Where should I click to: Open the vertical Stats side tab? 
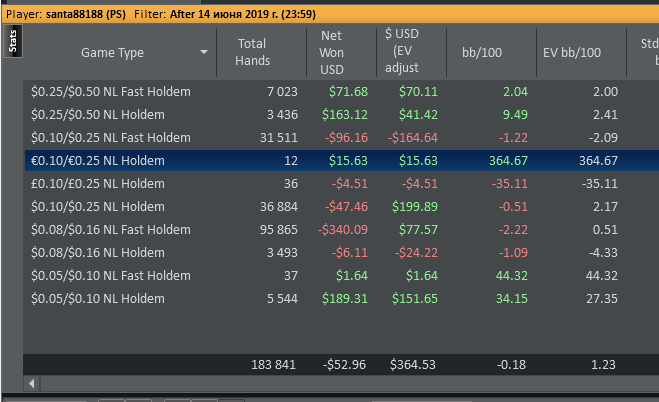[13, 41]
